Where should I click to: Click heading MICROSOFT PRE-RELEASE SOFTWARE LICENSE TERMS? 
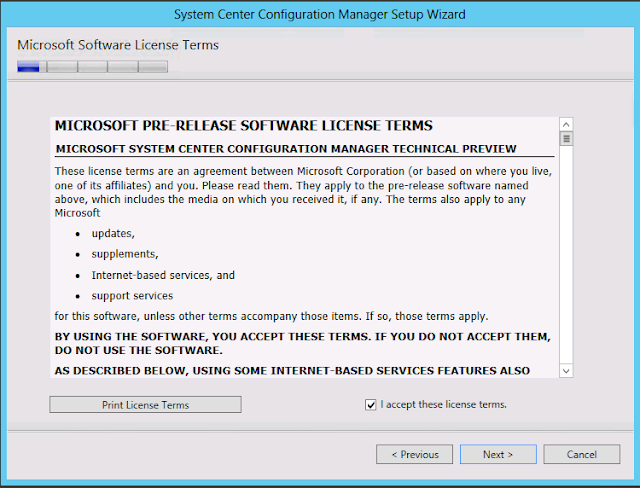(x=244, y=125)
